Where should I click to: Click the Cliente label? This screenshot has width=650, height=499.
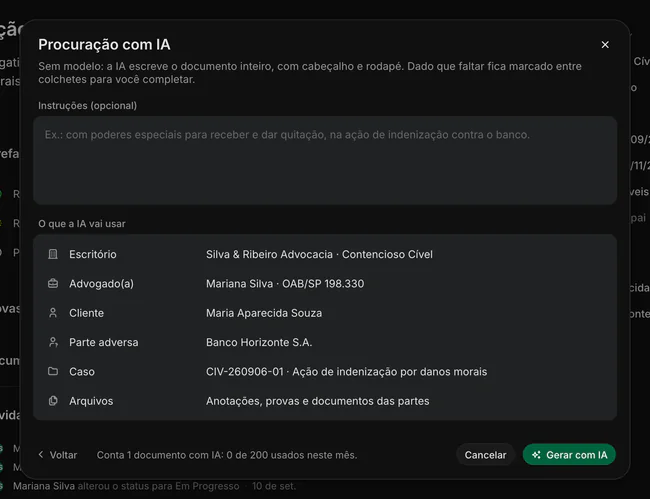86,313
